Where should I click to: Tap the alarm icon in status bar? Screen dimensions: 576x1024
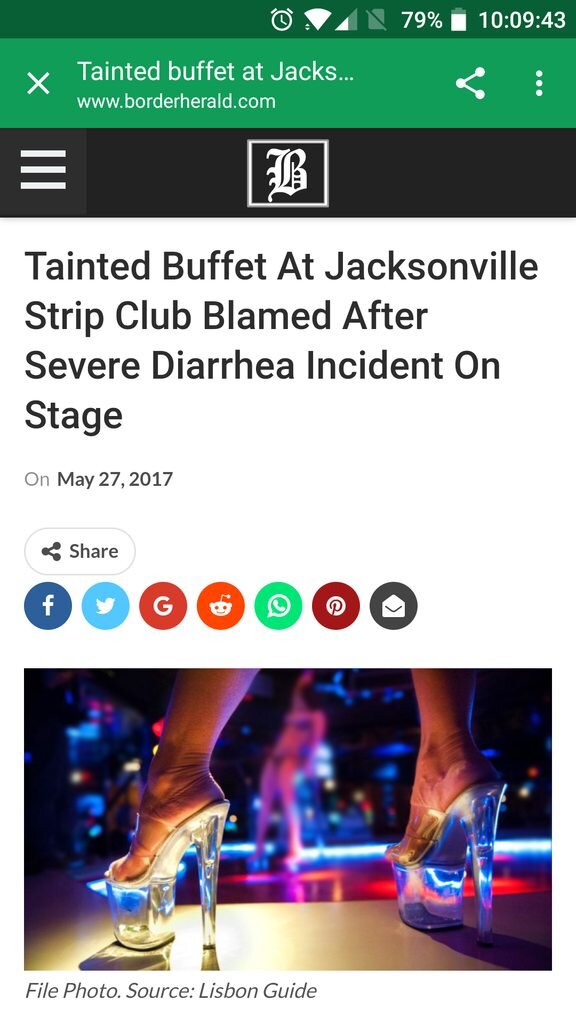[282, 20]
